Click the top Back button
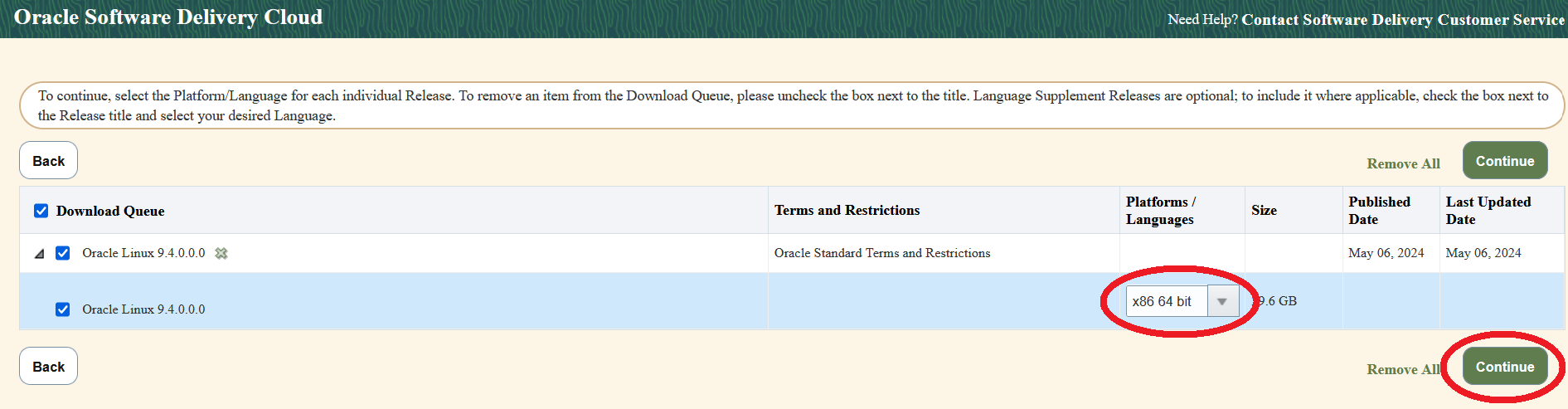Viewport: 1568px width, 409px height. tap(48, 160)
